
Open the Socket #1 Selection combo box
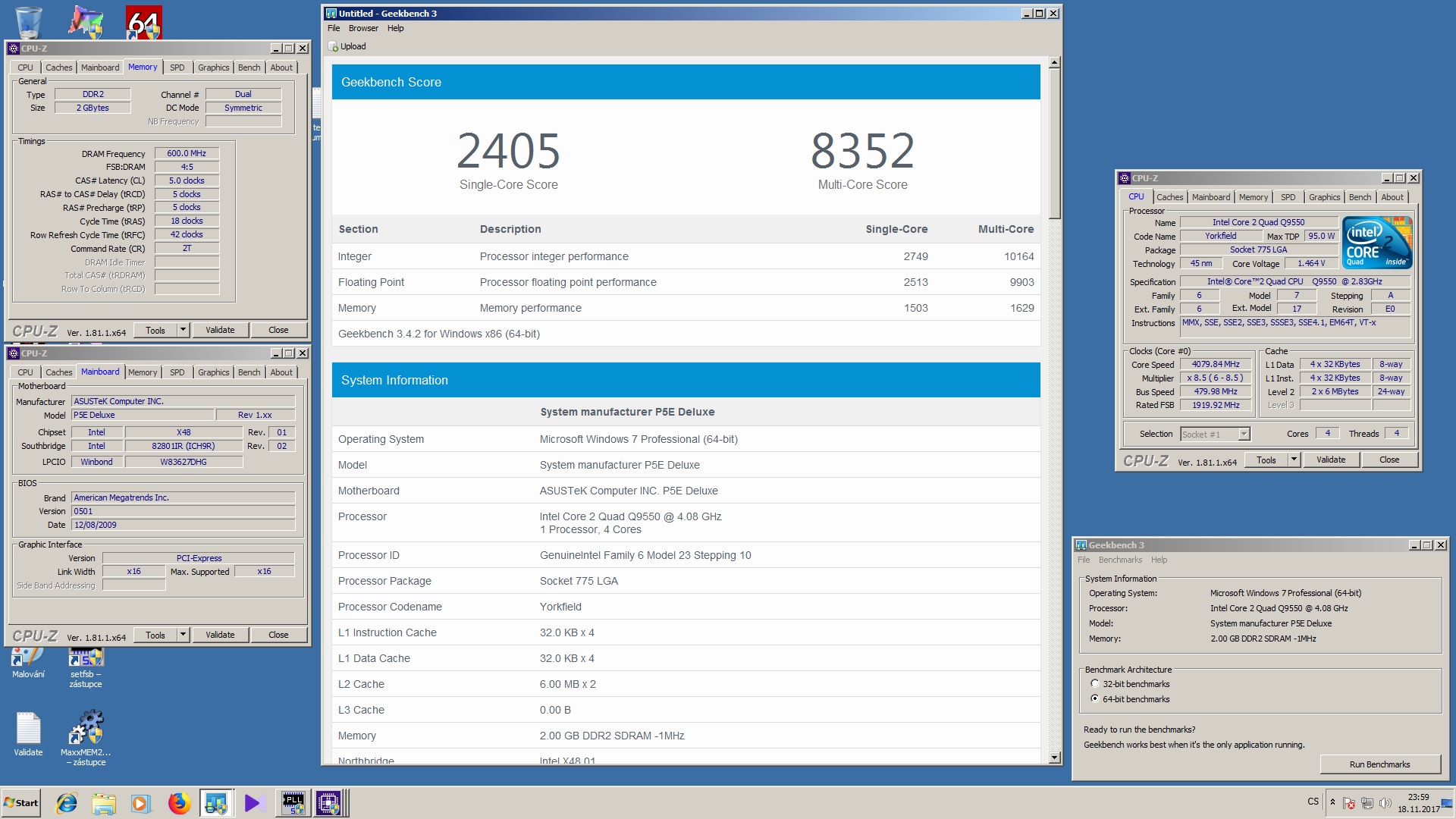click(1215, 435)
